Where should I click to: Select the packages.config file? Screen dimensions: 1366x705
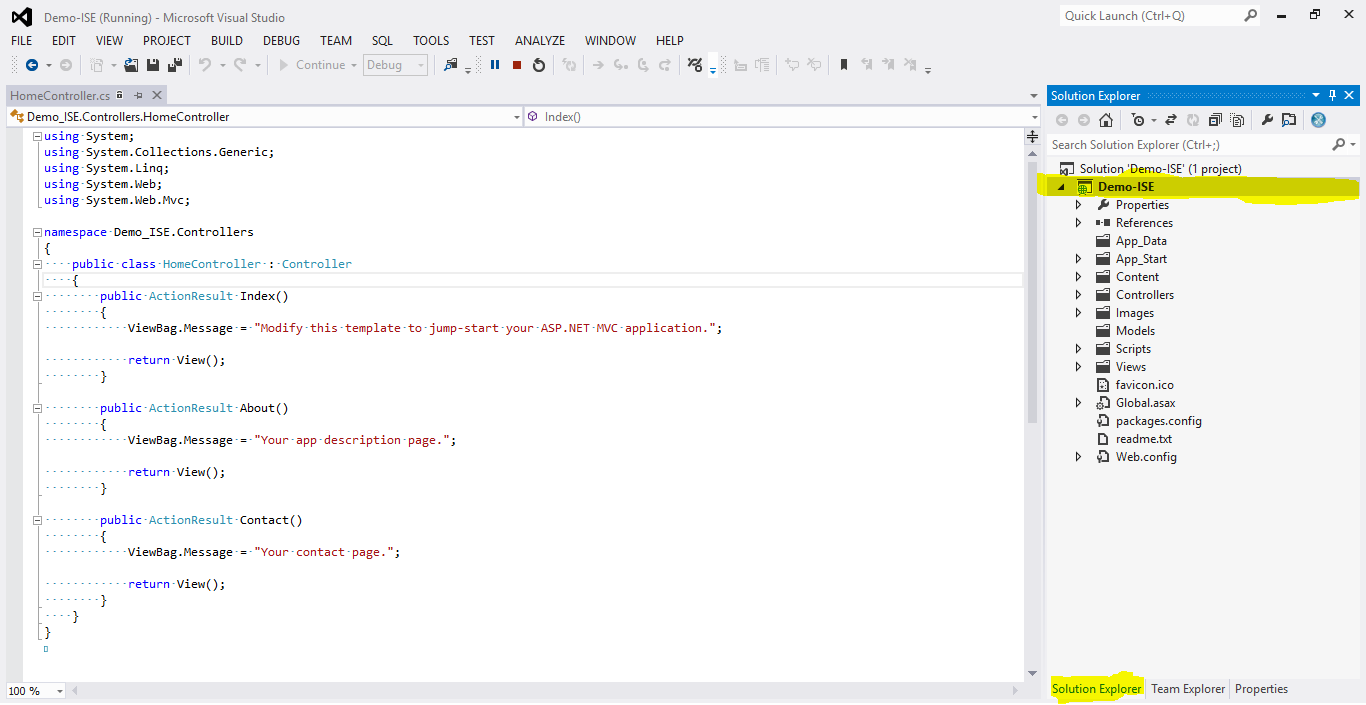[x=1159, y=421]
